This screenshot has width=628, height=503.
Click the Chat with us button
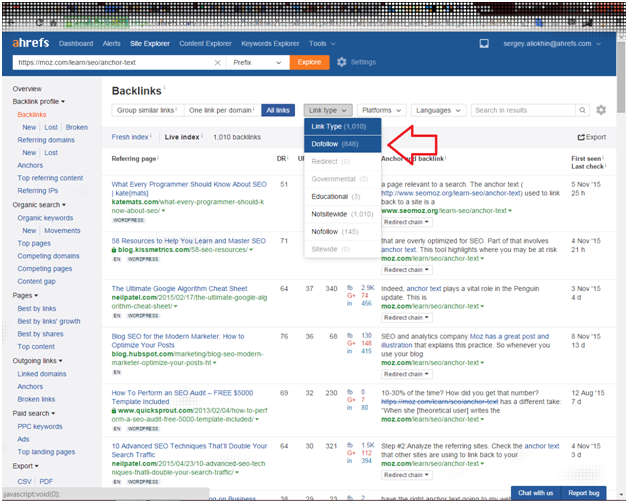535,493
